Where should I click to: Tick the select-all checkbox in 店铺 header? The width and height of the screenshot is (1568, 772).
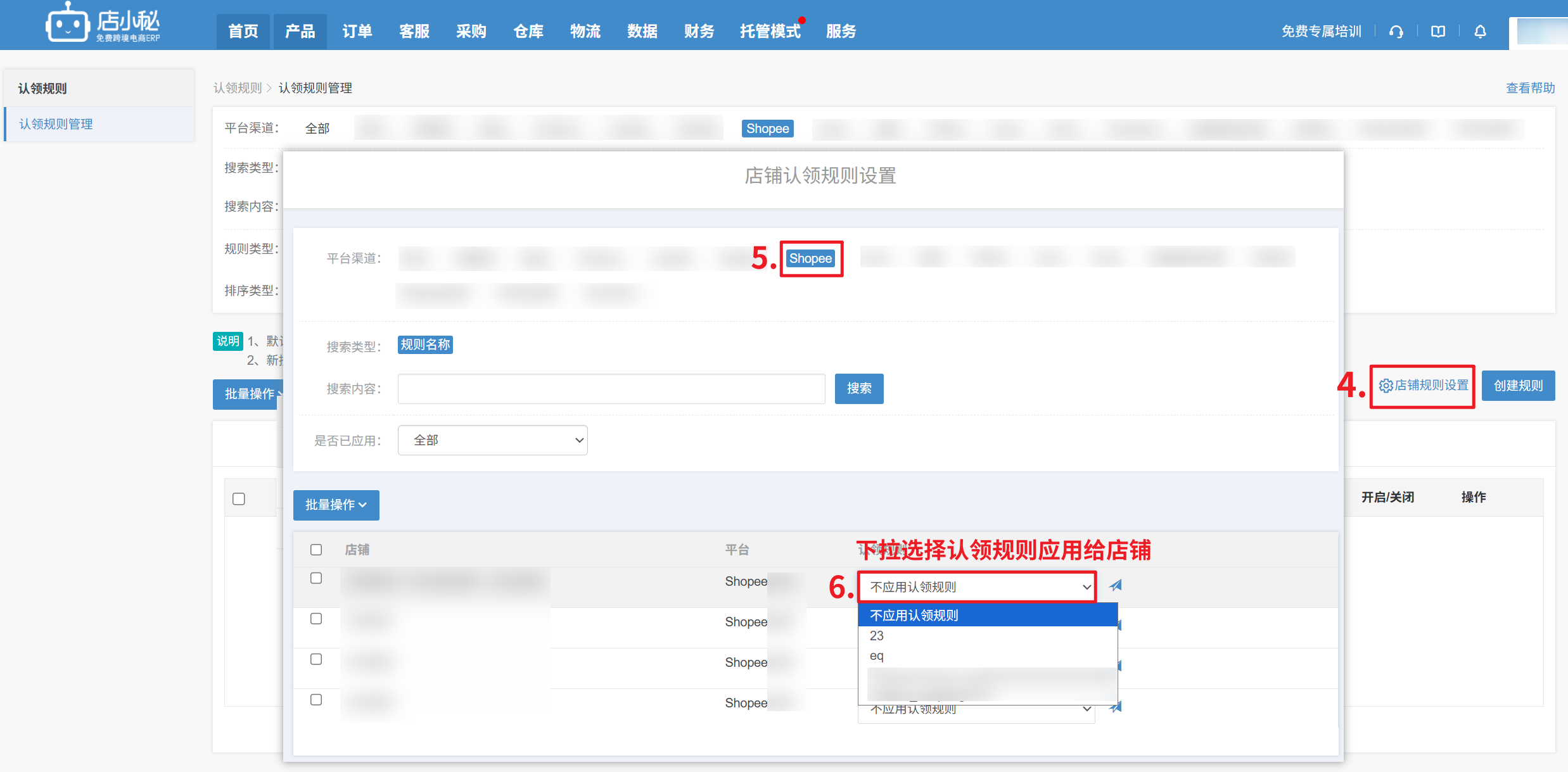(316, 550)
